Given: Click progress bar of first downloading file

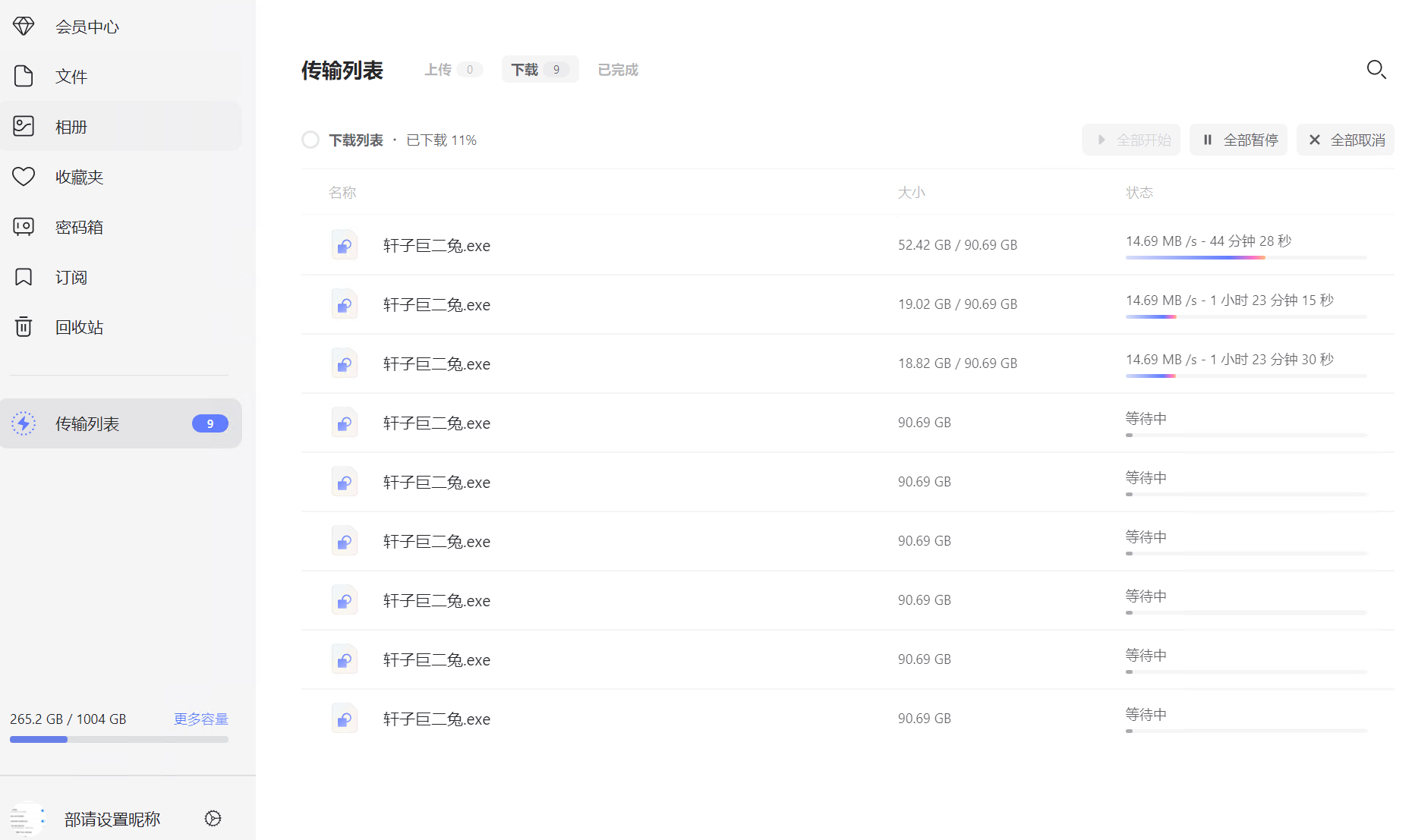Looking at the screenshot, I should click(1246, 258).
